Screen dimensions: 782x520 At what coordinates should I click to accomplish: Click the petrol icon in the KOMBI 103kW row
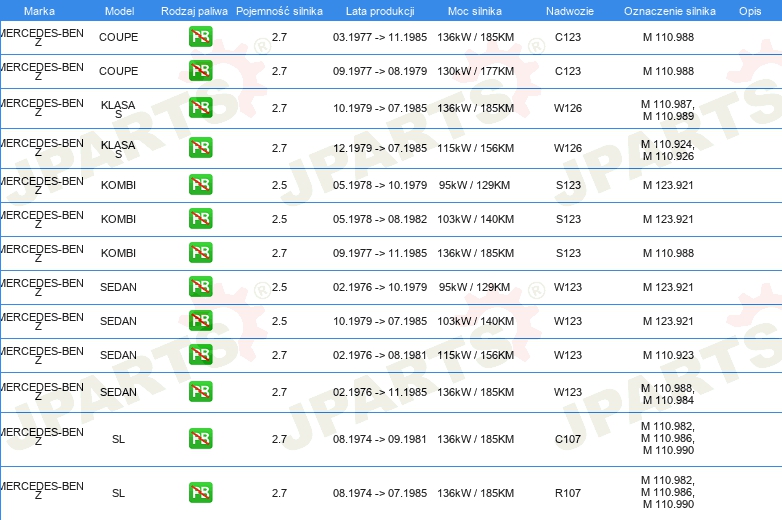[200, 218]
